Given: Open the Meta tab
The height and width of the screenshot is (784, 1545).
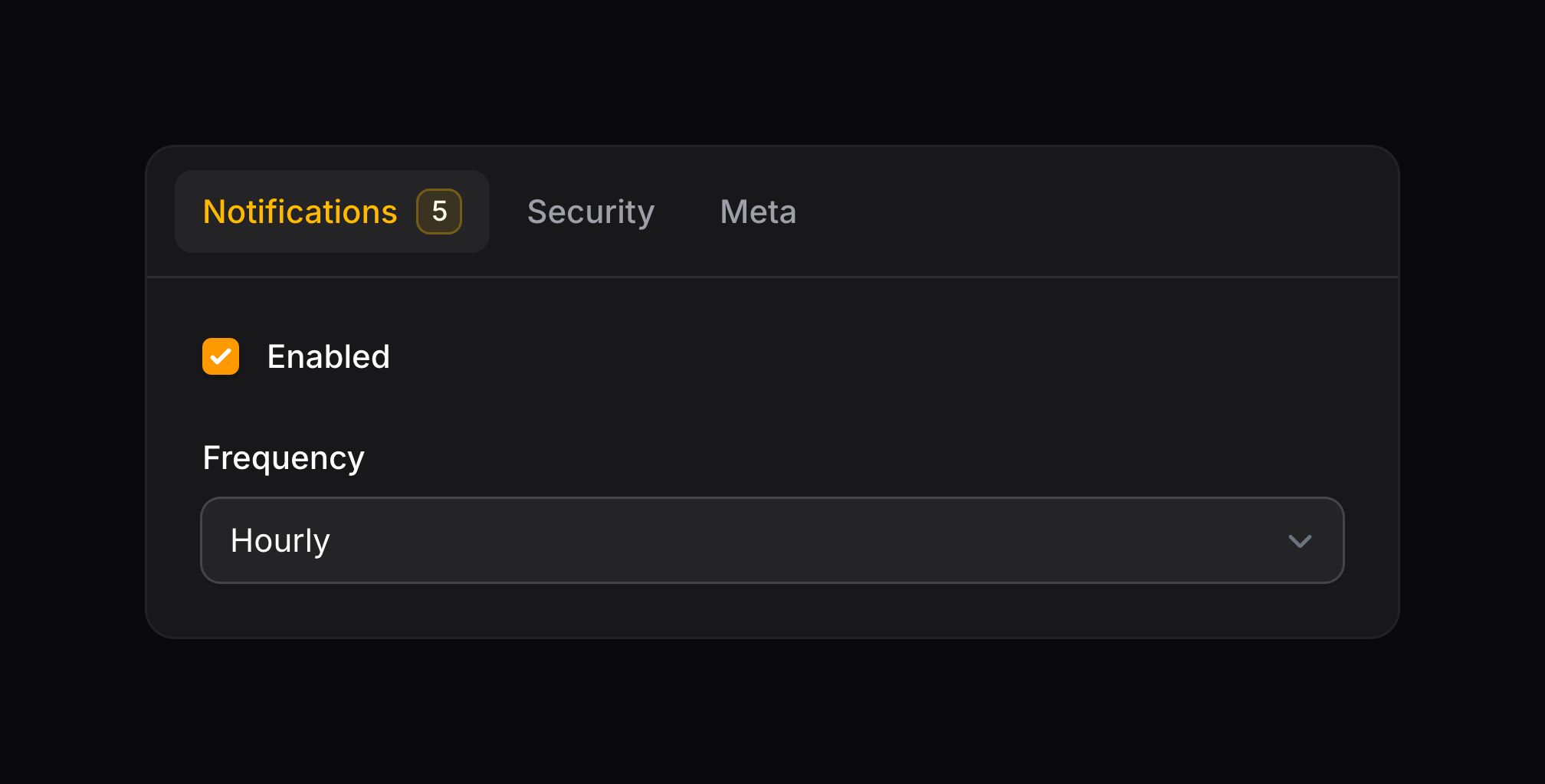Looking at the screenshot, I should (758, 212).
